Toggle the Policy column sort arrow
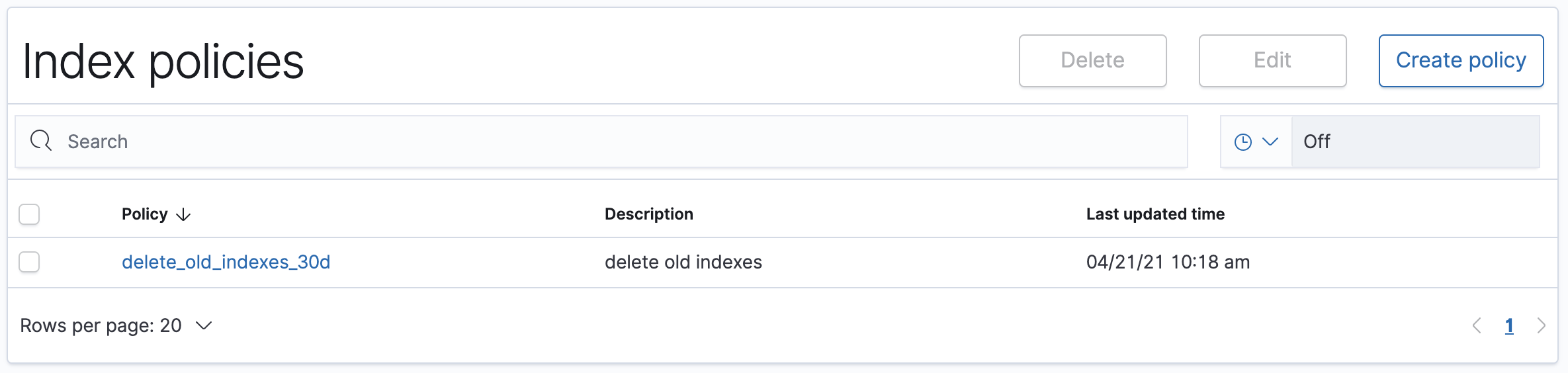This screenshot has width=1568, height=373. (183, 215)
